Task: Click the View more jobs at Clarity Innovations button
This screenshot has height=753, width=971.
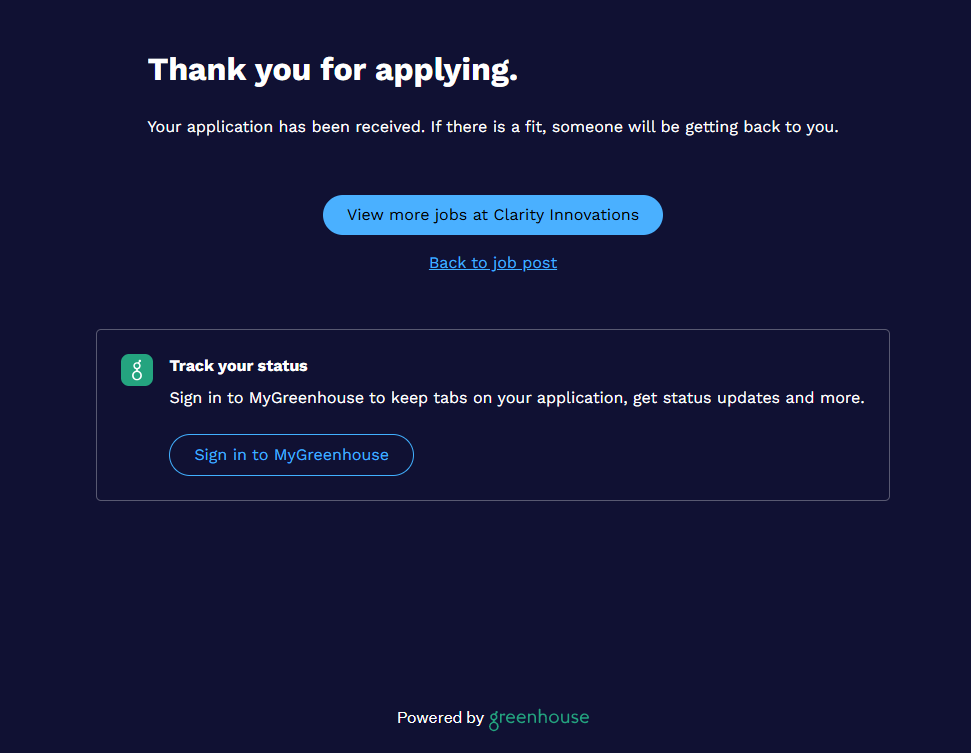Action: (x=492, y=215)
